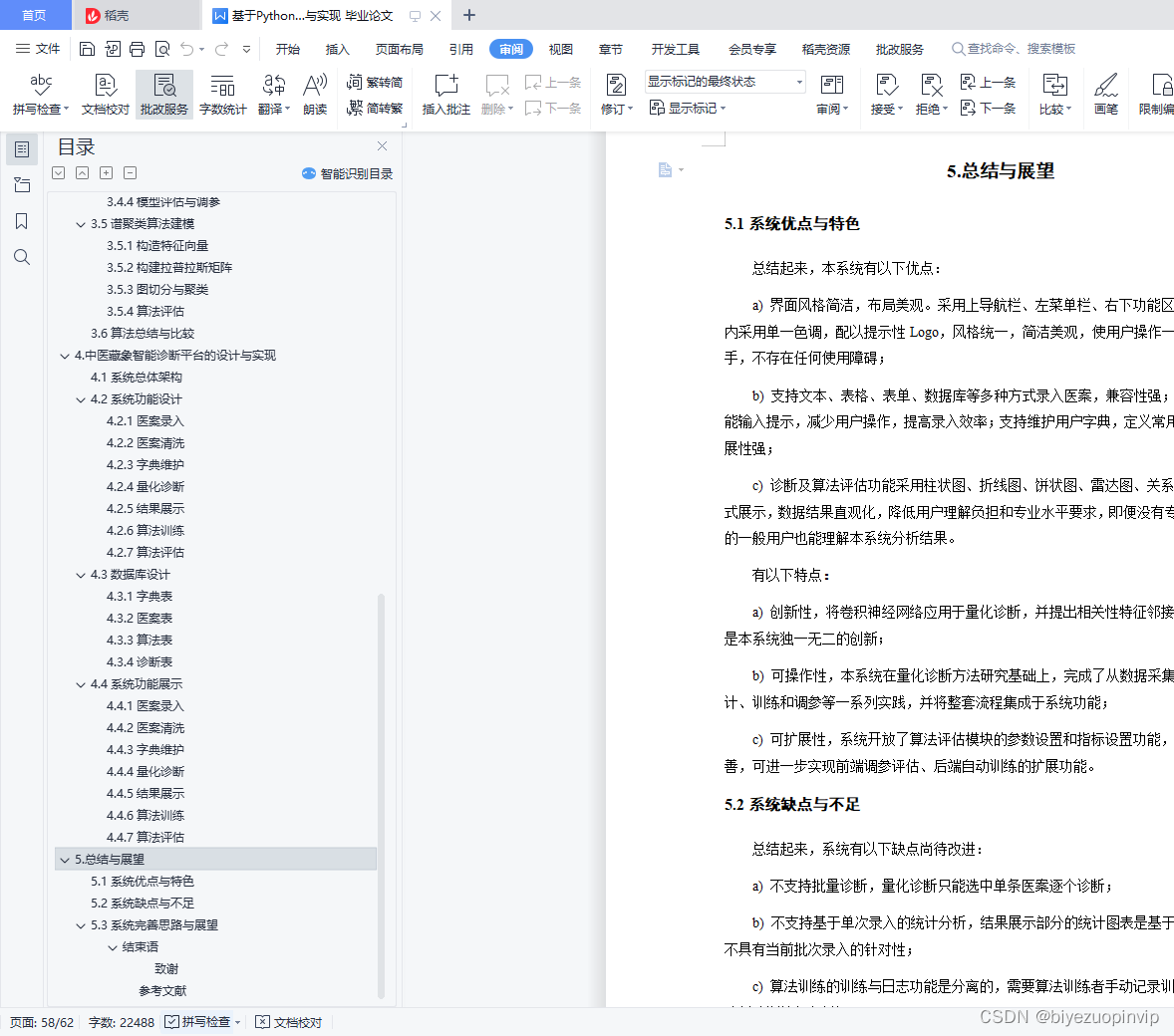Open the review pane (审阅) tool
This screenshot has width=1174, height=1036.
click(832, 95)
